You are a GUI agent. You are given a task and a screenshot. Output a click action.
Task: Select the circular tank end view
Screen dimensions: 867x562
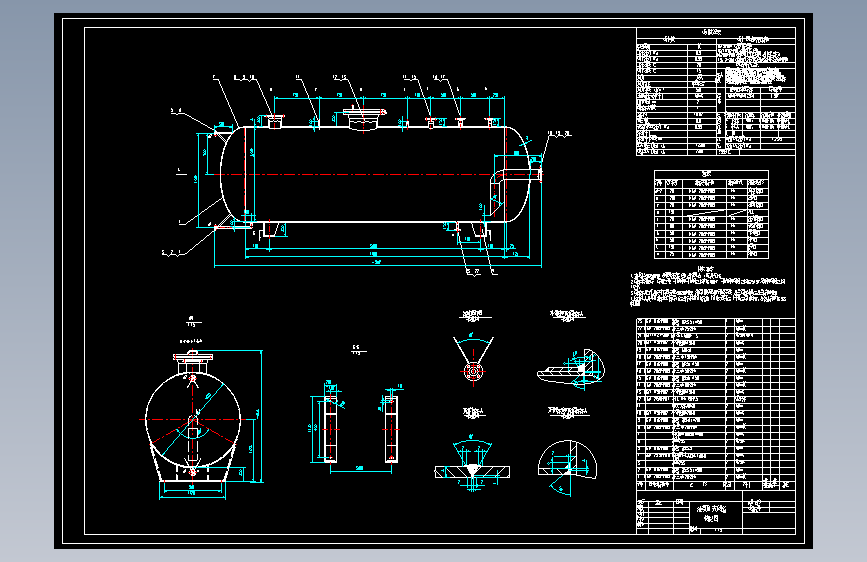(x=192, y=419)
